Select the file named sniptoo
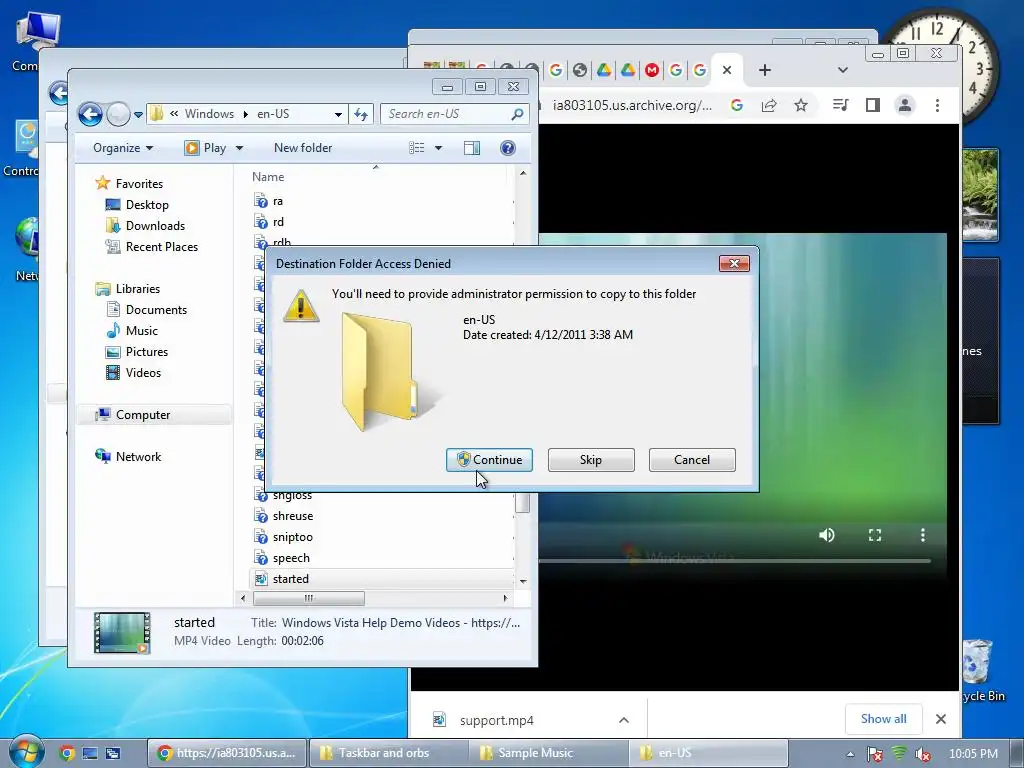1024x768 pixels. click(293, 537)
